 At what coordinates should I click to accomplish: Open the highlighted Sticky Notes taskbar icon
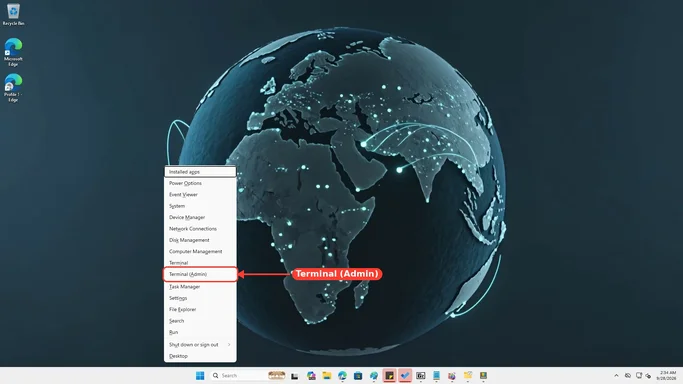[389, 375]
